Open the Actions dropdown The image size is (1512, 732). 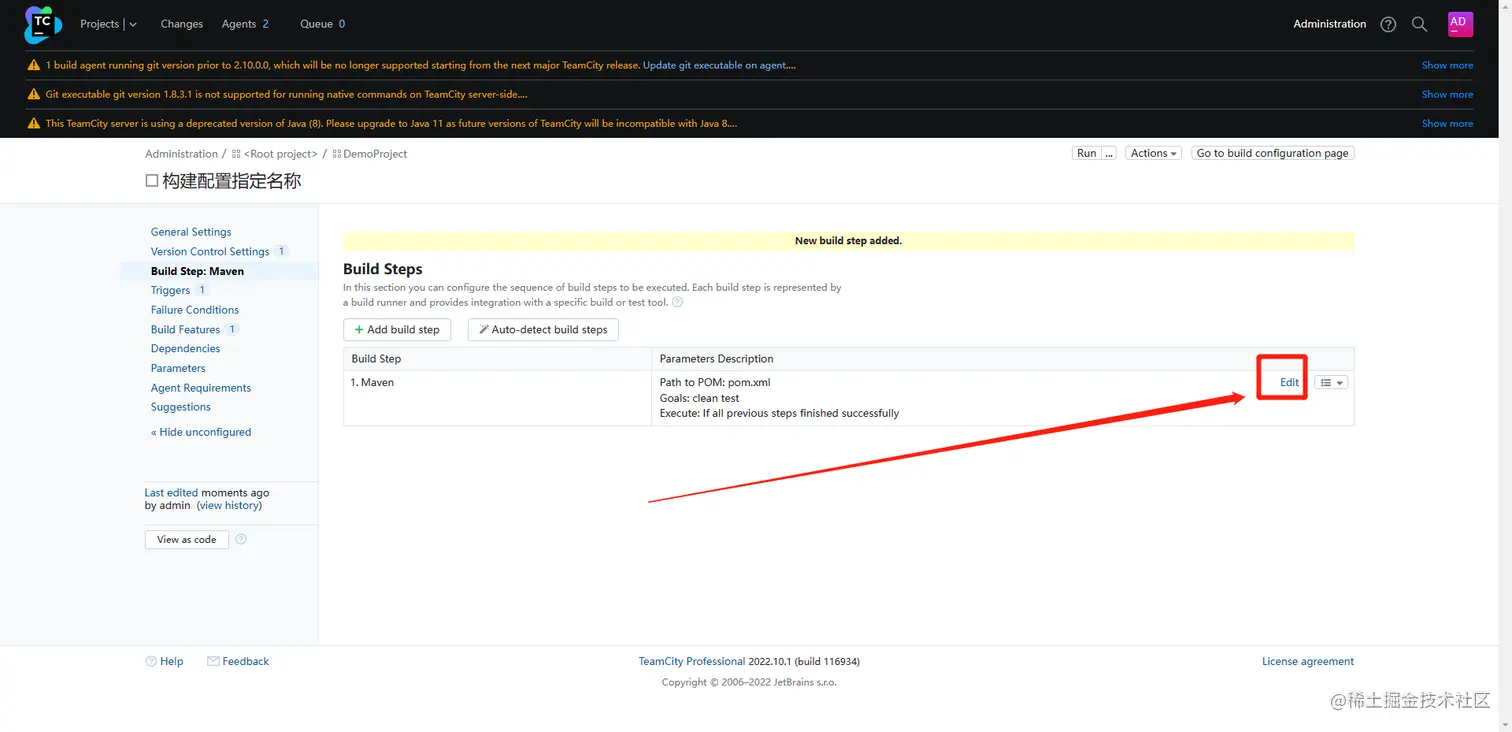pyautogui.click(x=1153, y=153)
